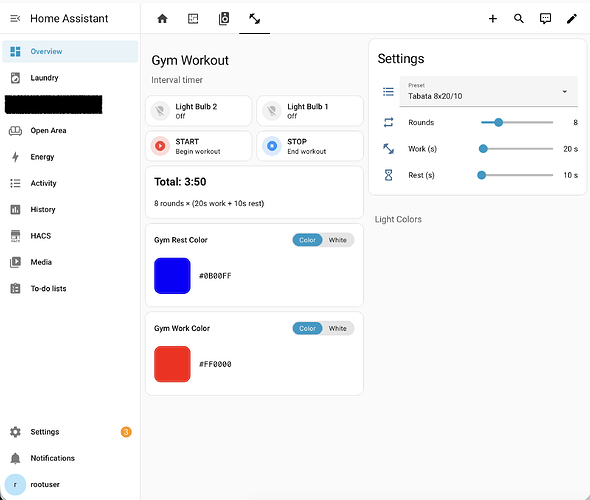
Task: Click the rootuser avatar circle
Action: (x=15, y=485)
